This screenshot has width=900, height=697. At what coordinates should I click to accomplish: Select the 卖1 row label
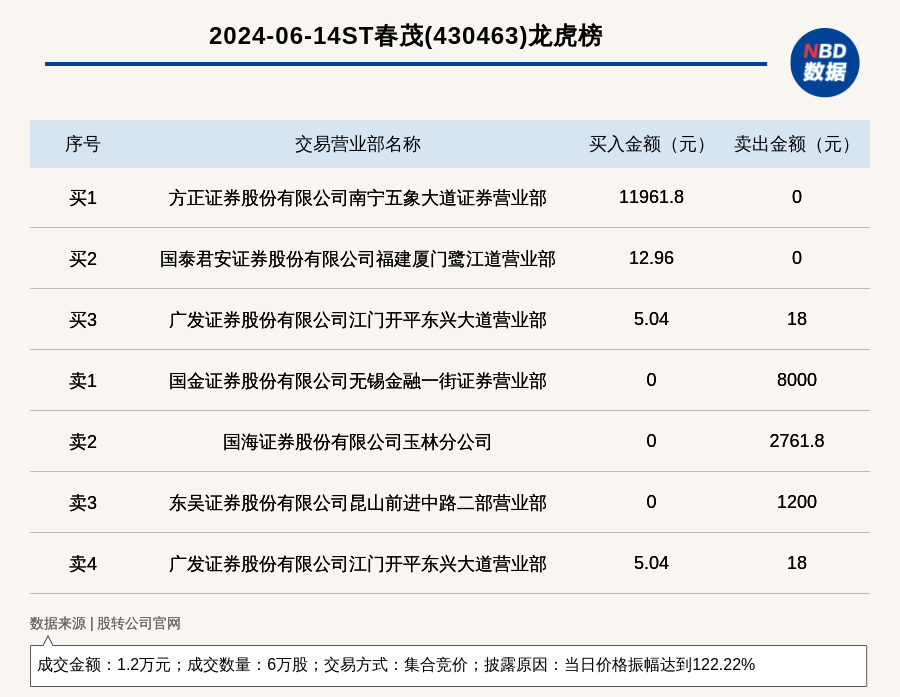point(83,381)
